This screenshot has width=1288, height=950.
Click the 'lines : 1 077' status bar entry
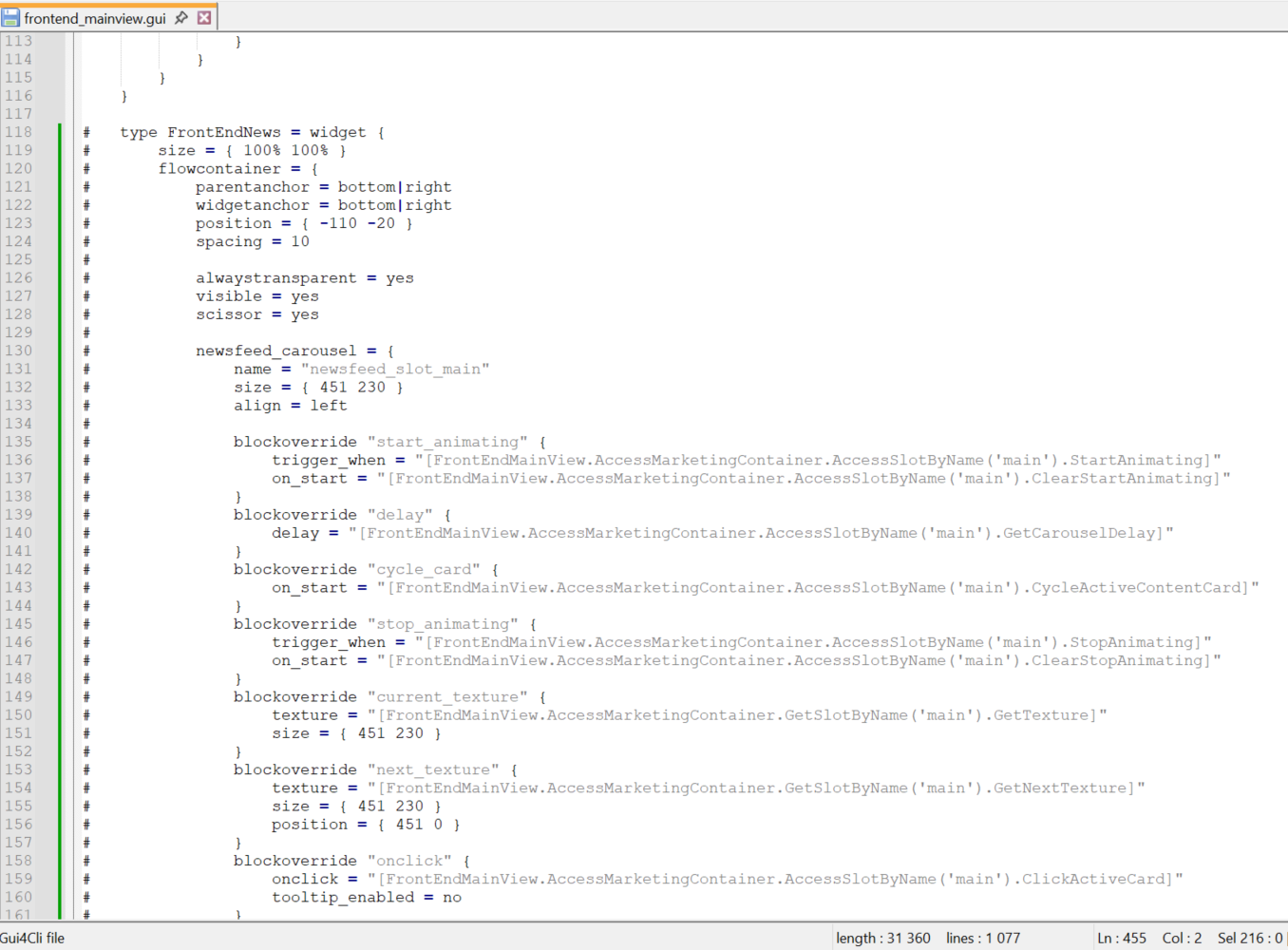983,938
